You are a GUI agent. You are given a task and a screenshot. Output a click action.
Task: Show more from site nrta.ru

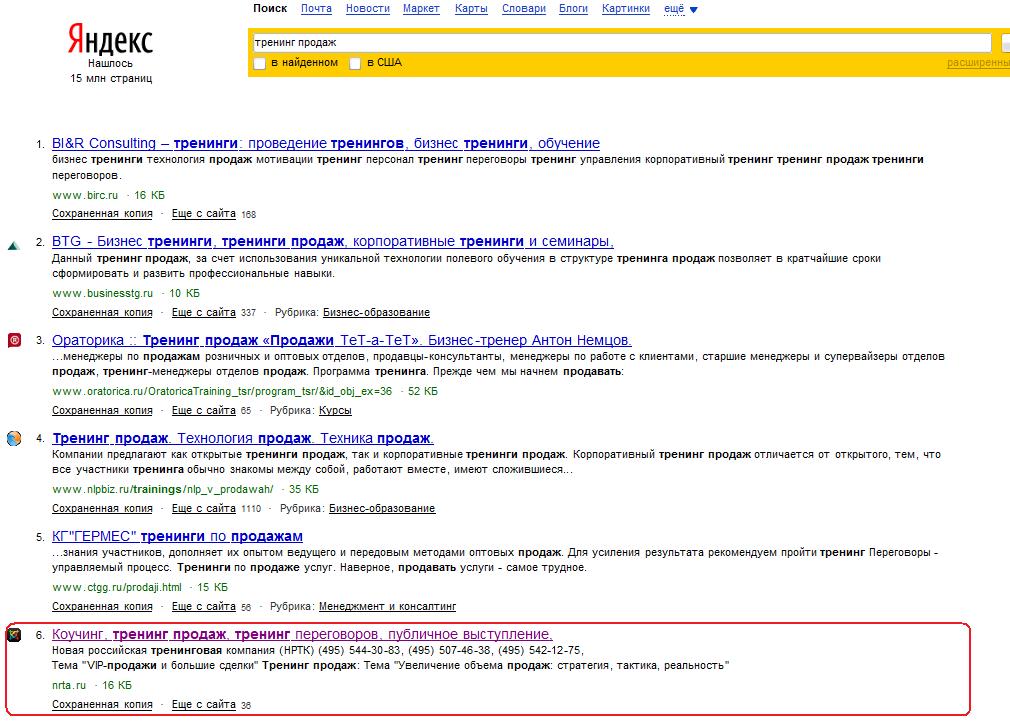tap(204, 705)
